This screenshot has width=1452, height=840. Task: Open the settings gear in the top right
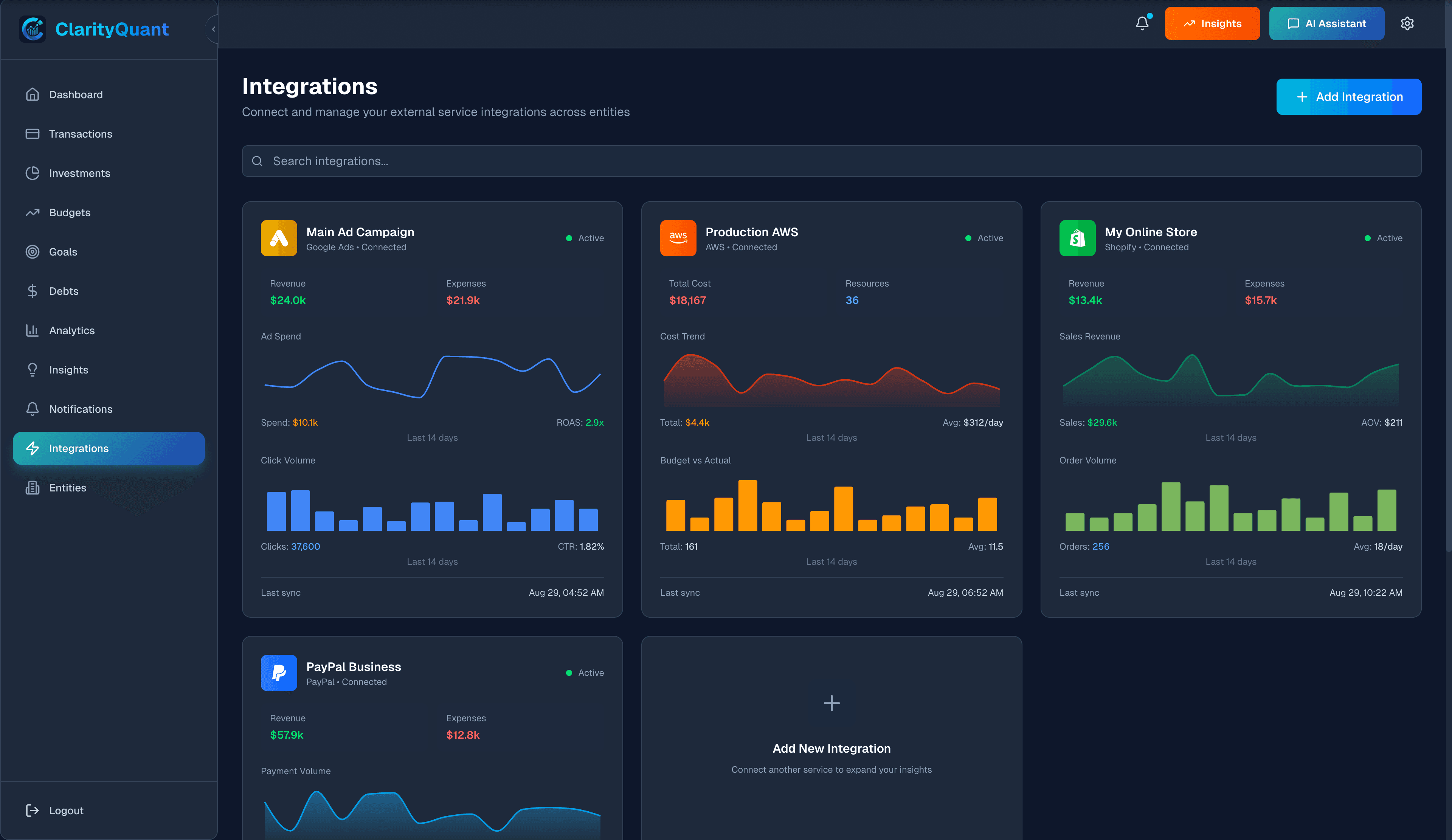pos(1407,23)
